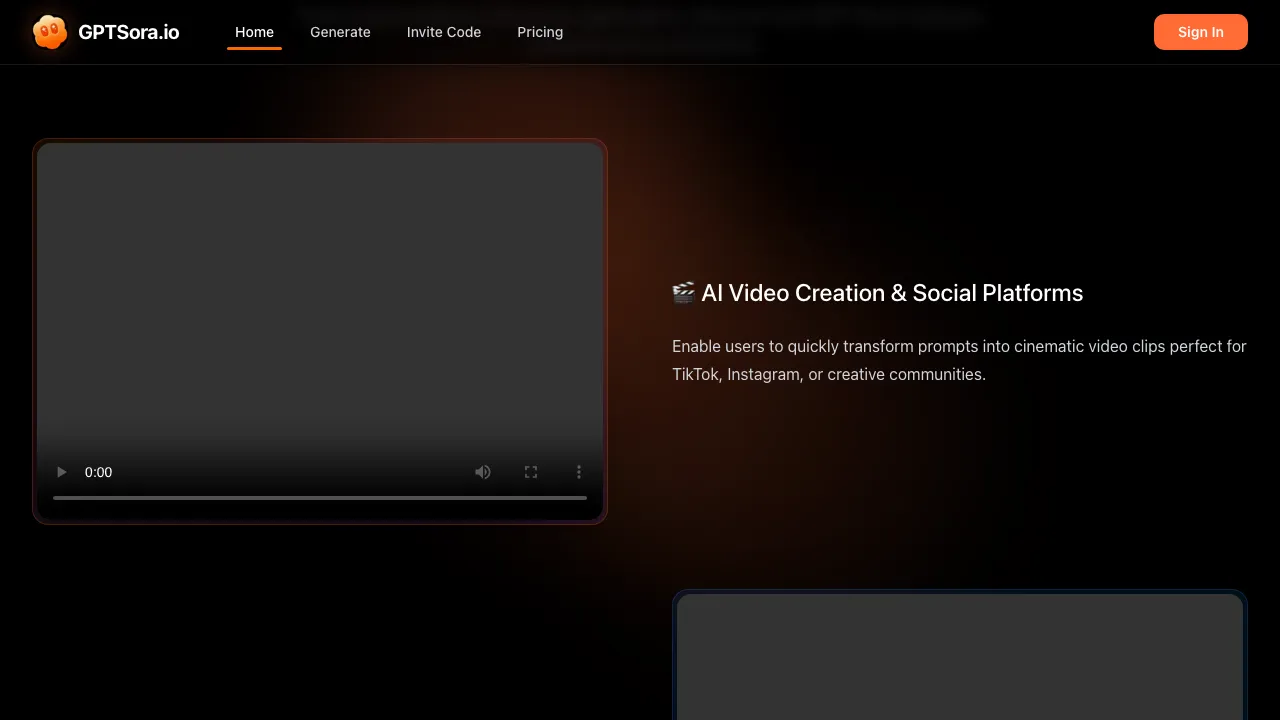
Task: Toggle the volume icon to unmute
Action: pos(483,471)
